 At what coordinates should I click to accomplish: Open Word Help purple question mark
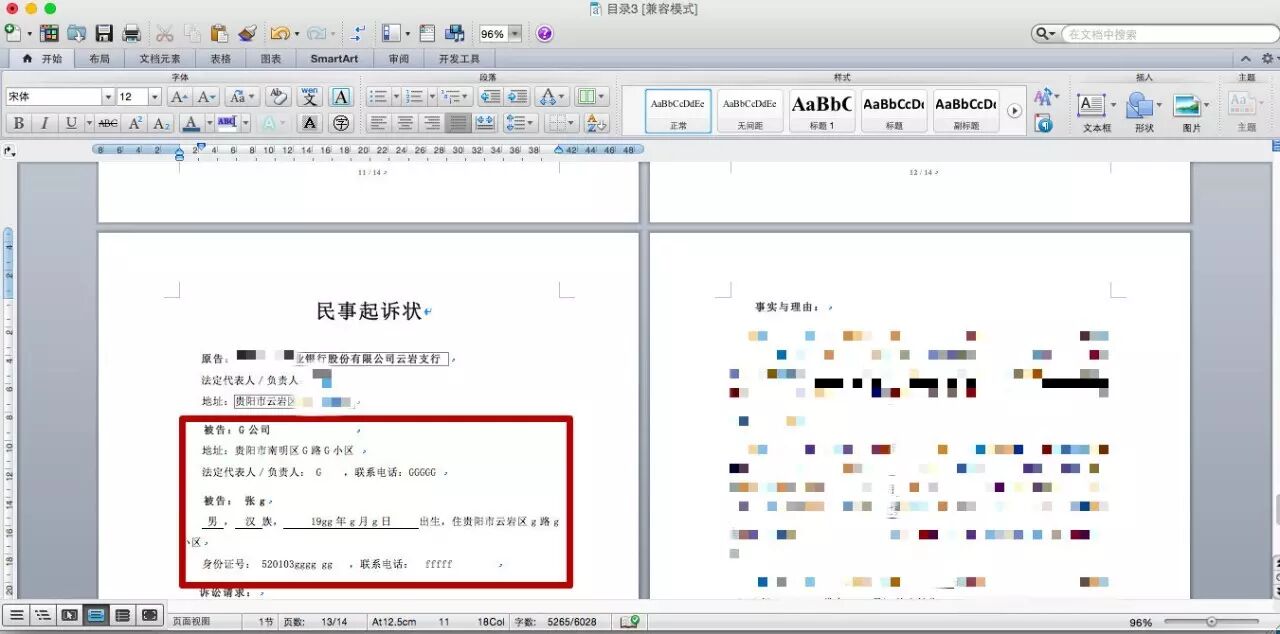(544, 33)
